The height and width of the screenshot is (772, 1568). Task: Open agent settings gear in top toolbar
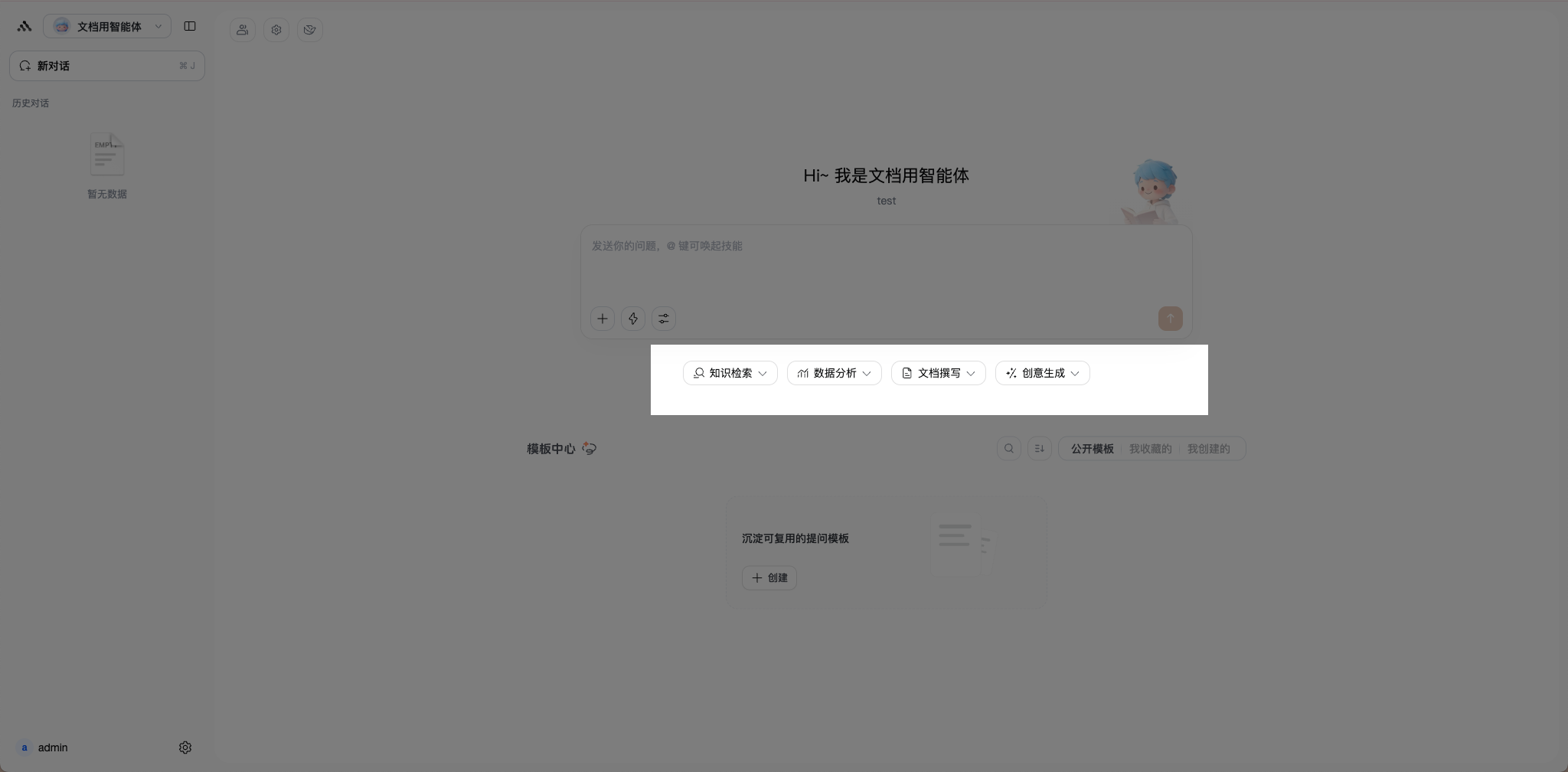click(276, 30)
